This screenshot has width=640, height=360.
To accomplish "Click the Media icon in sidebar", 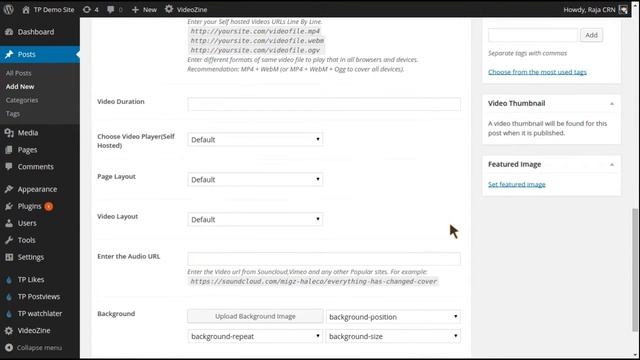I will (9, 133).
